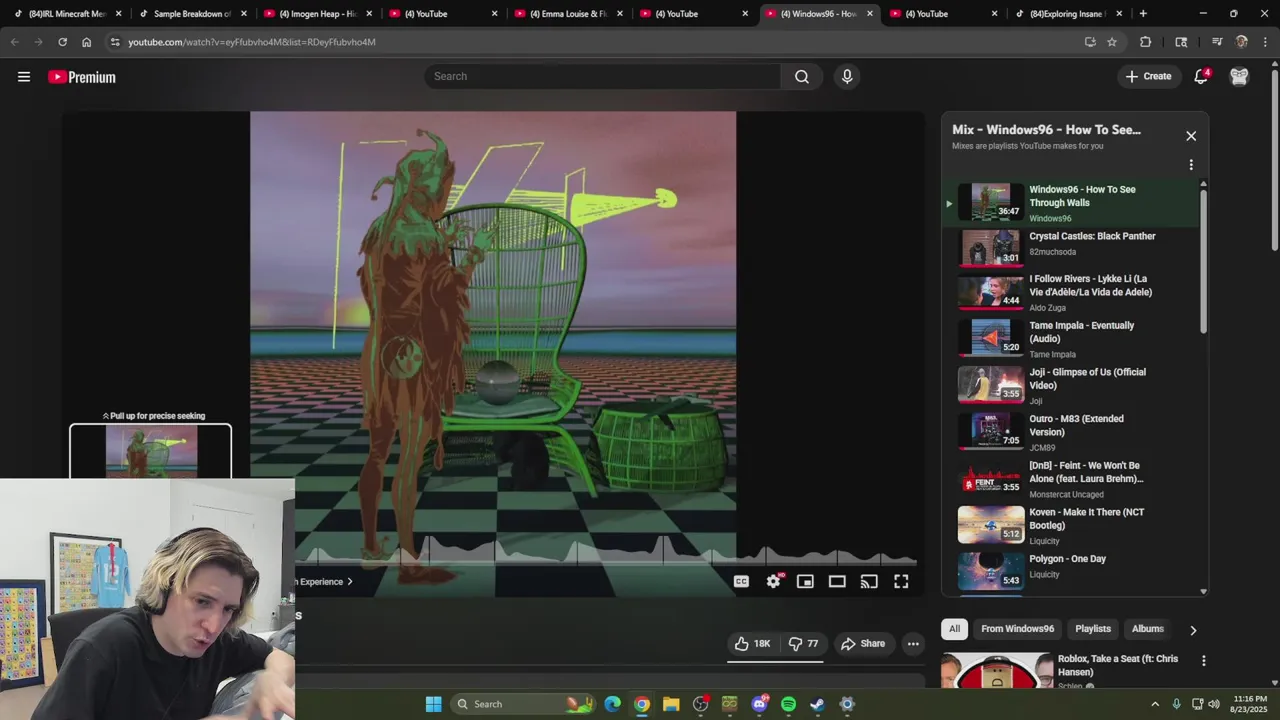Show hidden system tray icons
The width and height of the screenshot is (1280, 720).
tap(1155, 704)
